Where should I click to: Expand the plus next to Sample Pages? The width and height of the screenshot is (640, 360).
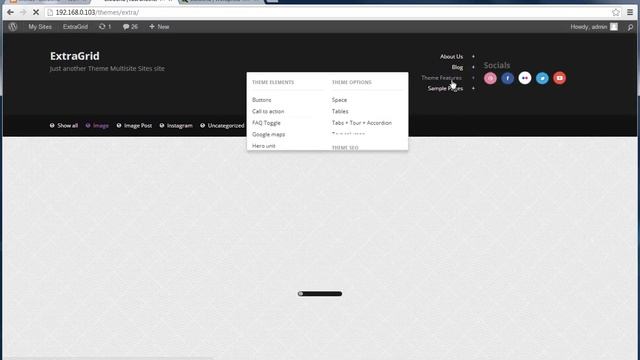click(473, 89)
